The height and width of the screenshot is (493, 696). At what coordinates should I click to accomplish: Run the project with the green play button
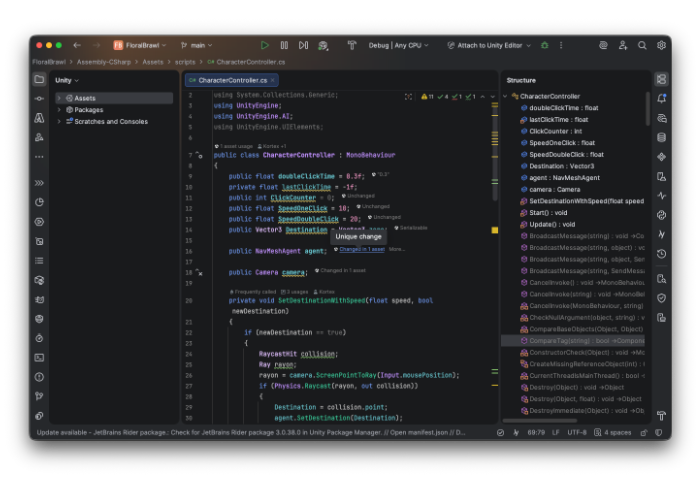[265, 45]
